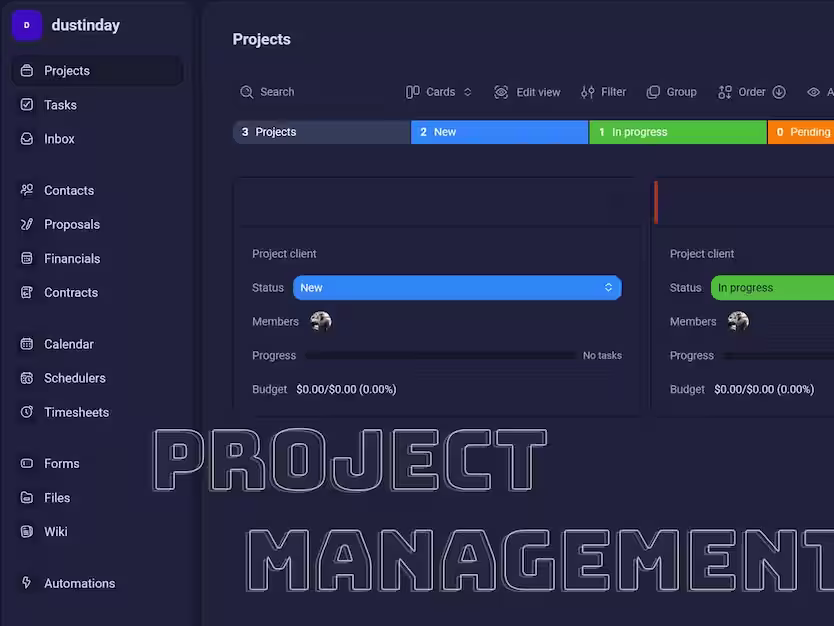Click the Calendar icon in sidebar
The image size is (834, 626).
(x=27, y=344)
